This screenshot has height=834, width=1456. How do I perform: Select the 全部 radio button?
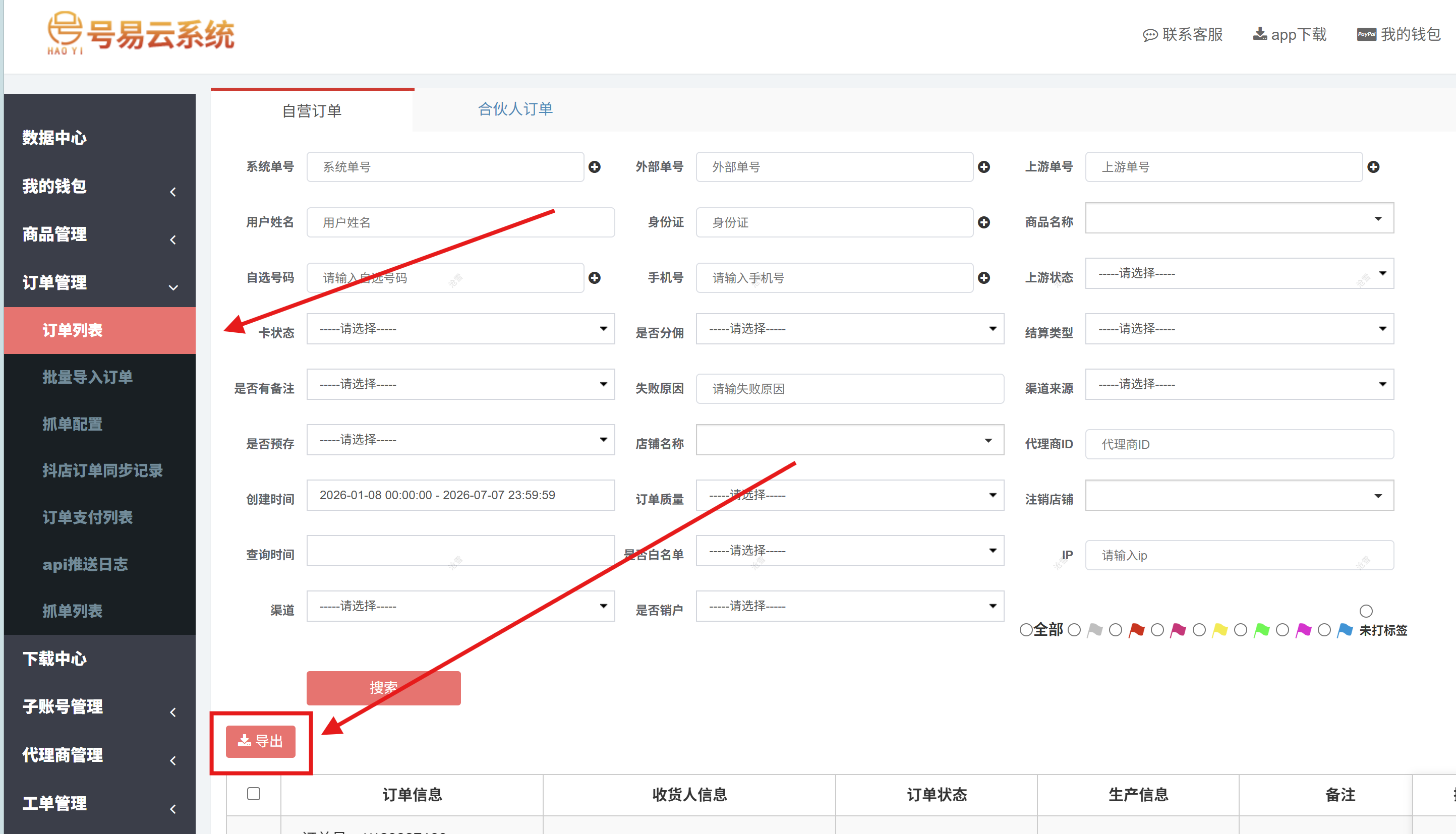(x=1026, y=630)
